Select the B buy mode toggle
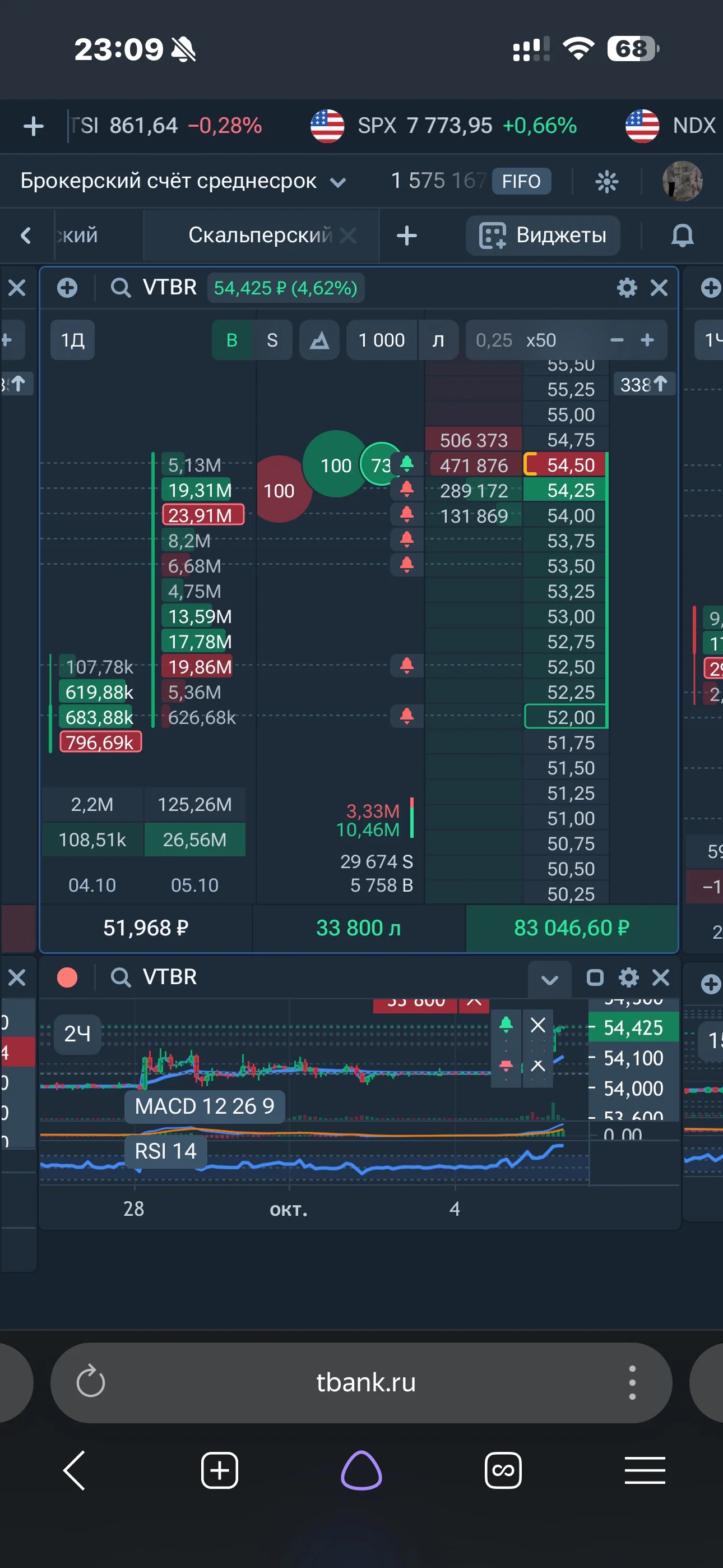Image resolution: width=723 pixels, height=1568 pixels. (x=232, y=340)
